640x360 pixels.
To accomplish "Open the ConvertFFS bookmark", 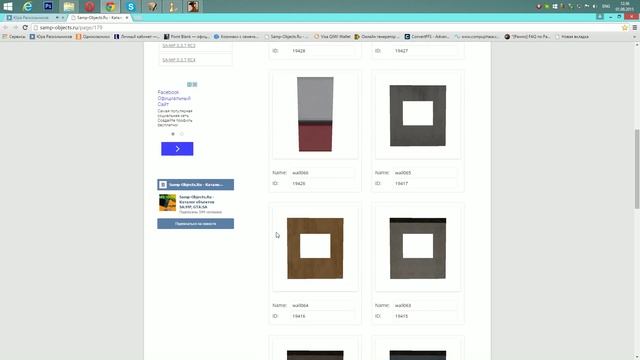I will (x=427, y=37).
